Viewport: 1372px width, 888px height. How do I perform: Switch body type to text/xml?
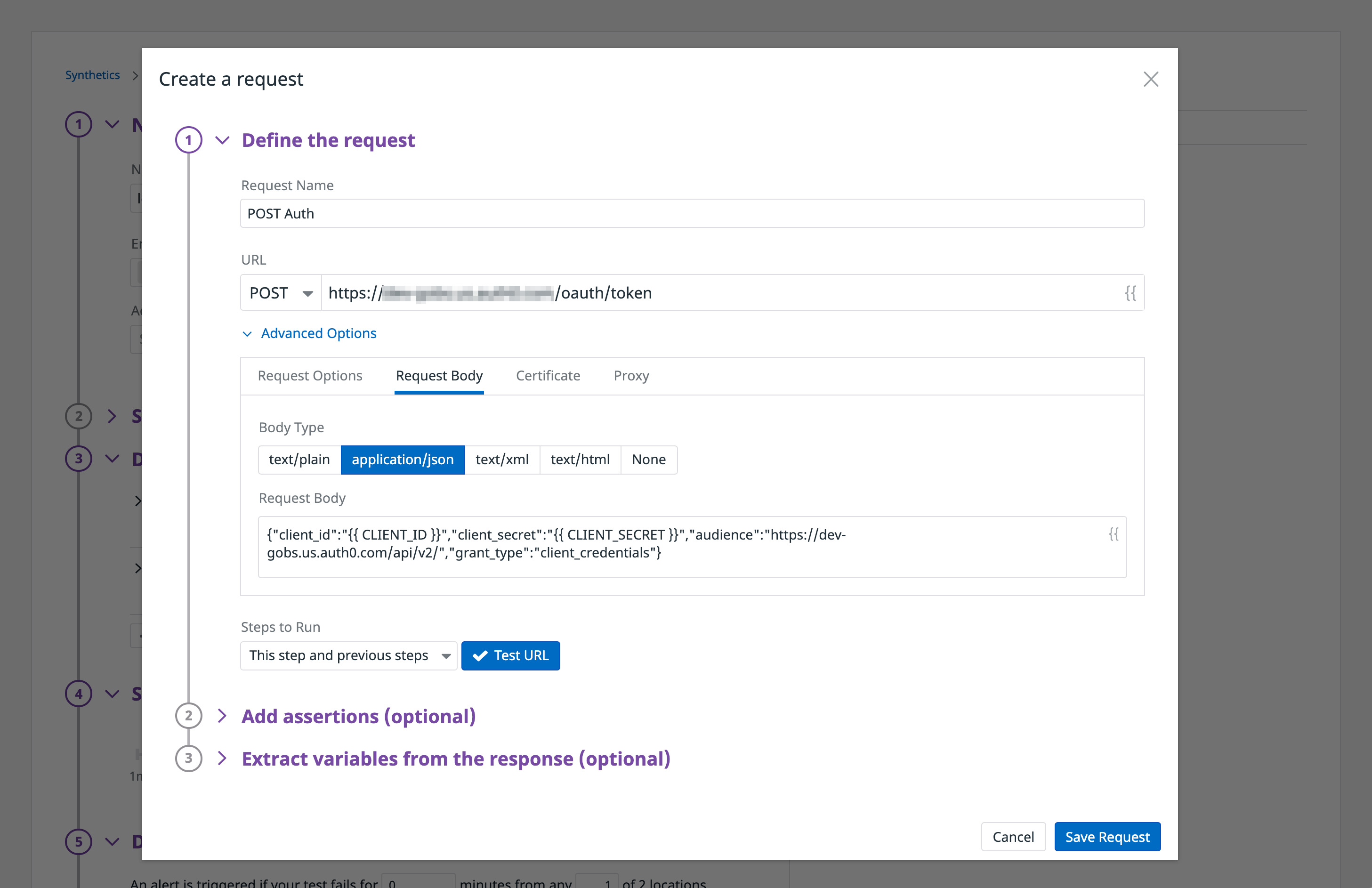pos(502,460)
